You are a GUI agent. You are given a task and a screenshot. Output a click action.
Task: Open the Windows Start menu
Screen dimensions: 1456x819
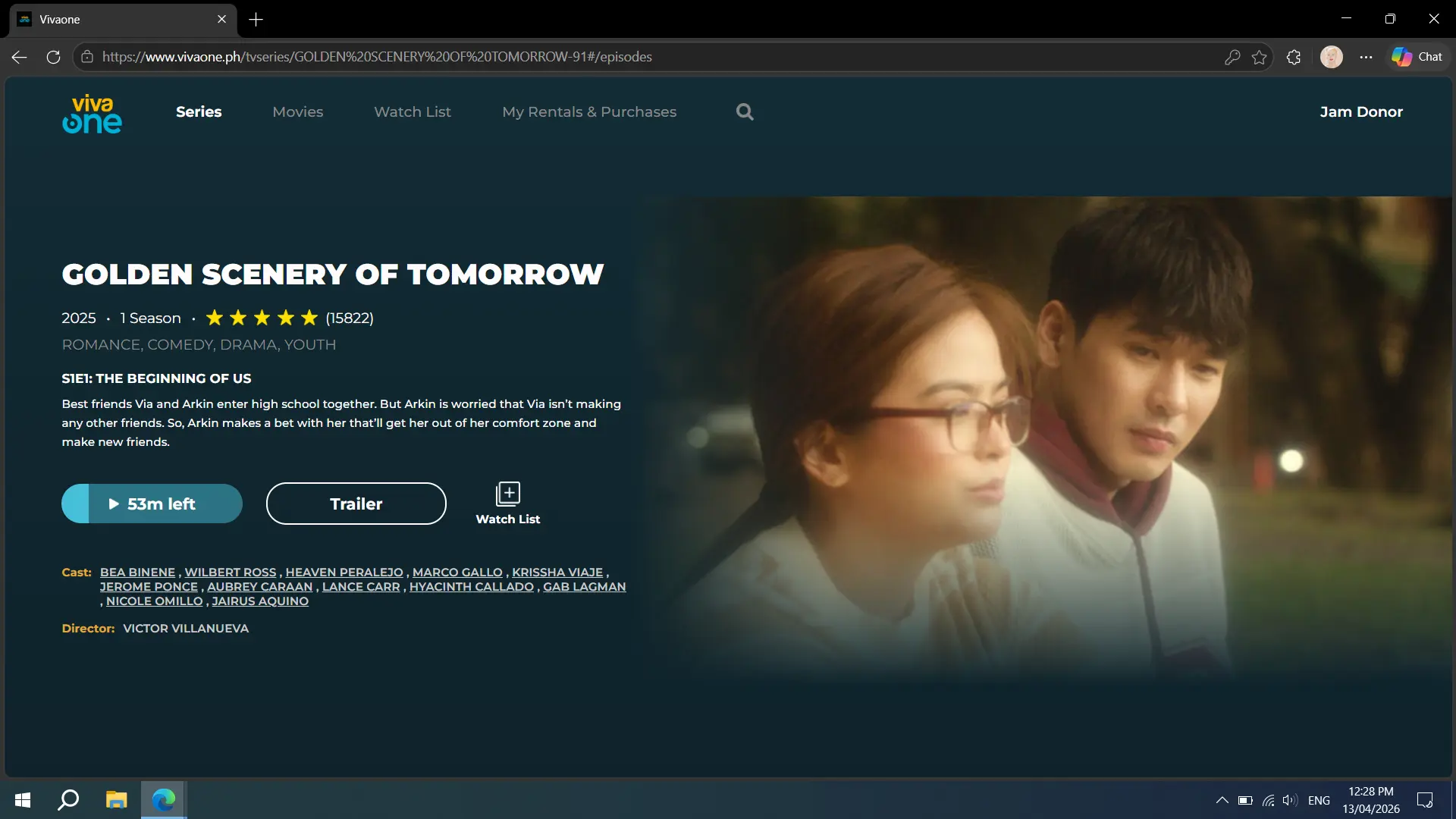click(x=23, y=799)
